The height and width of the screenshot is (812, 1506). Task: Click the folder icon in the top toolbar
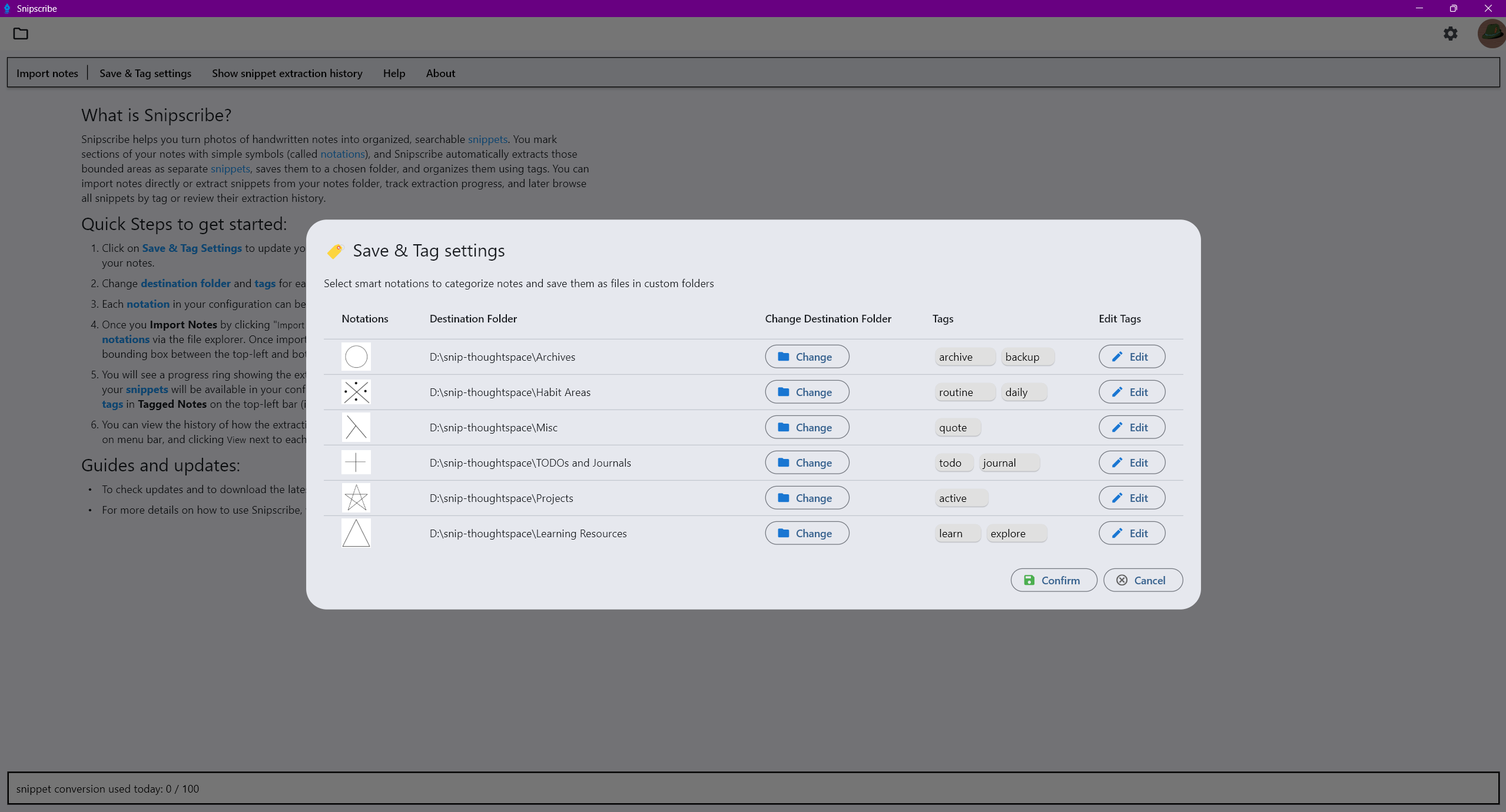(x=21, y=34)
